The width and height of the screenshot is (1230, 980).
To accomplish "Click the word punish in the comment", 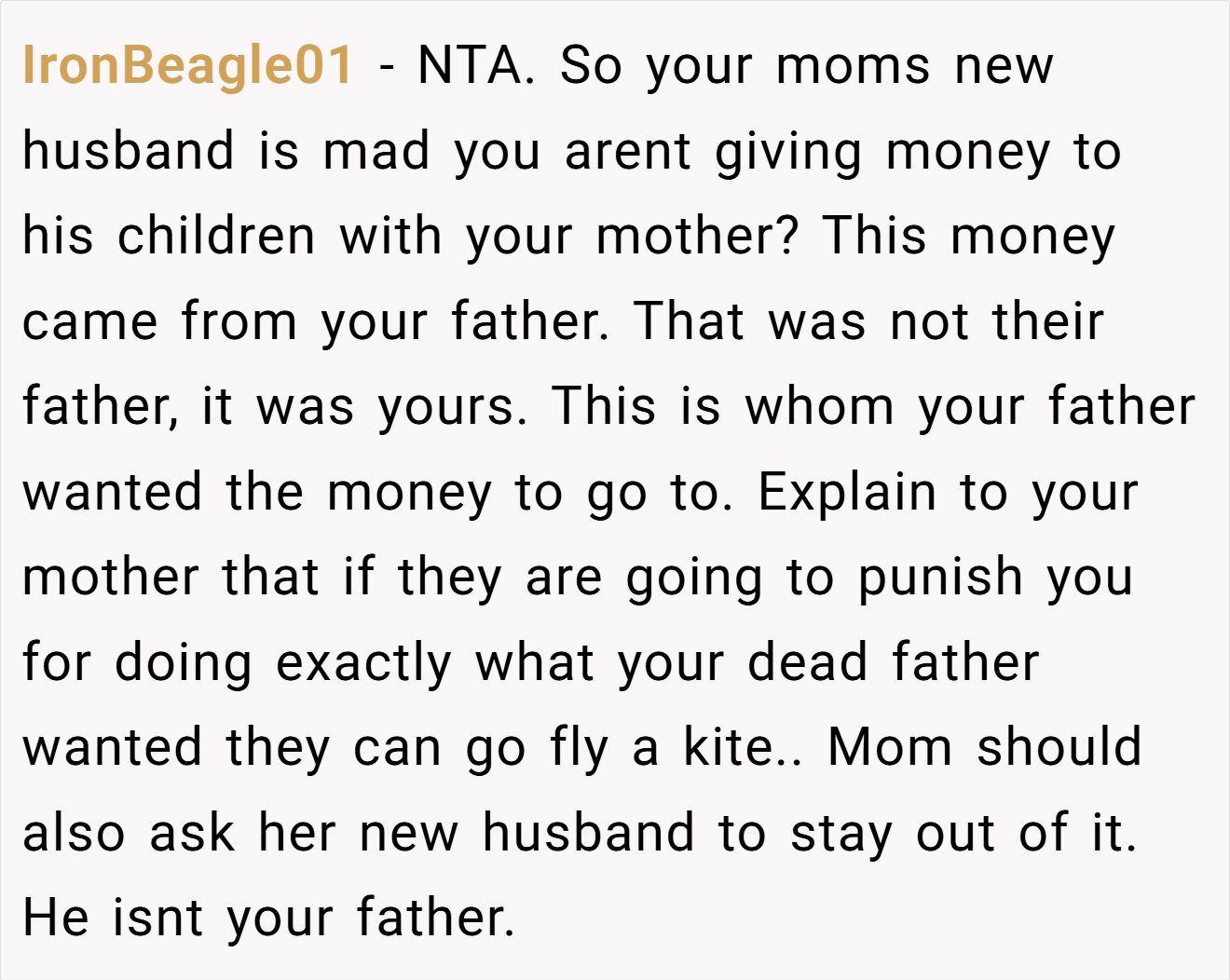I will point(940,578).
